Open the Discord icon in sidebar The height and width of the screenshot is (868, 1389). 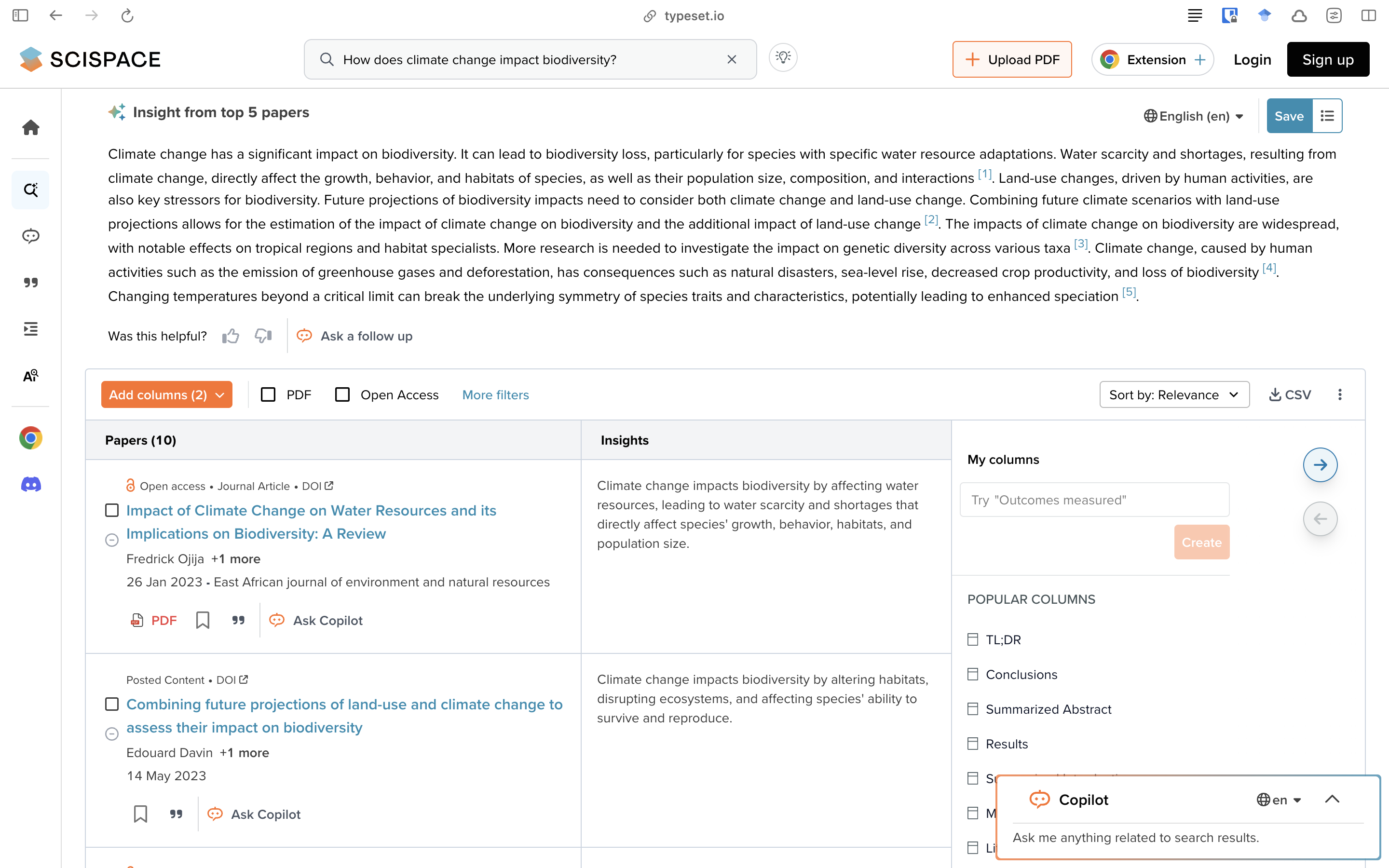click(30, 485)
